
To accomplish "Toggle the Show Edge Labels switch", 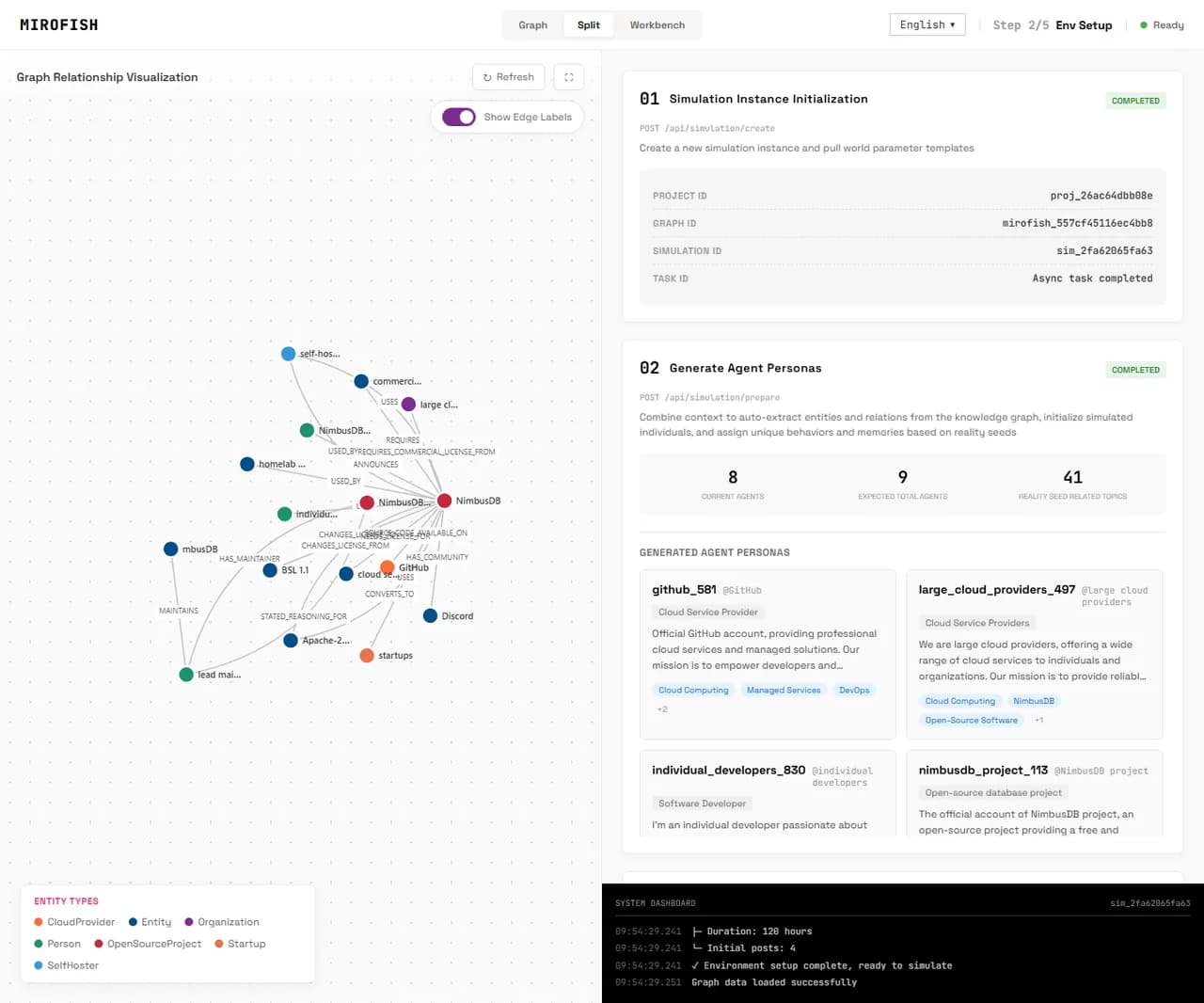I will point(459,117).
